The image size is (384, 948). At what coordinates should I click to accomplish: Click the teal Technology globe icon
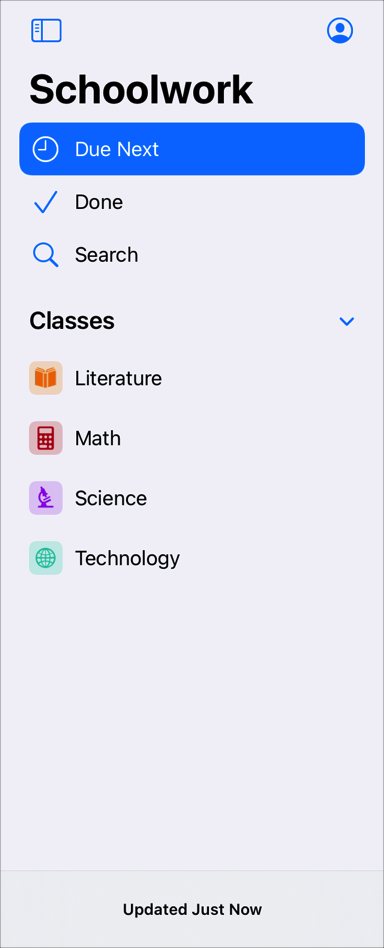click(x=46, y=558)
